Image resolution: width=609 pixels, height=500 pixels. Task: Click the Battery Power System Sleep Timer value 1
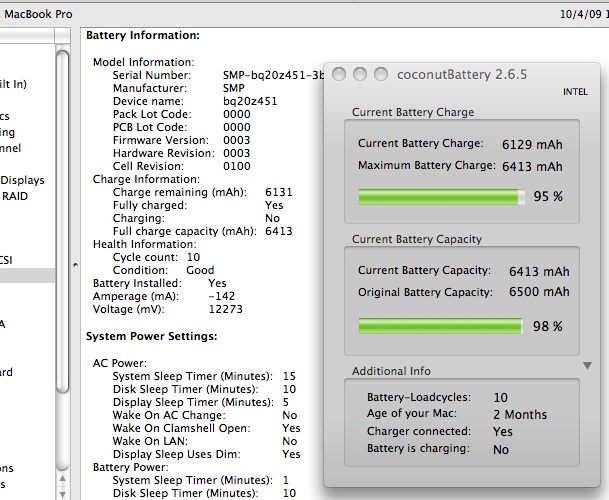pyautogui.click(x=286, y=480)
